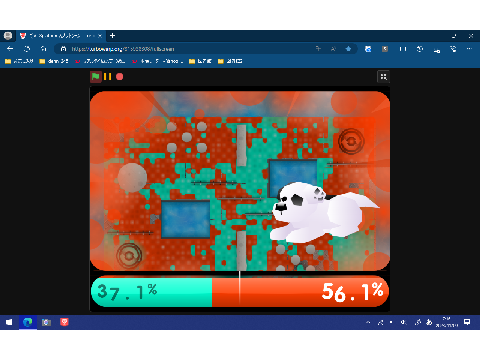Image resolution: width=480 pixels, height=360 pixels.
Task: Go back to the previous page
Action: 10,49
